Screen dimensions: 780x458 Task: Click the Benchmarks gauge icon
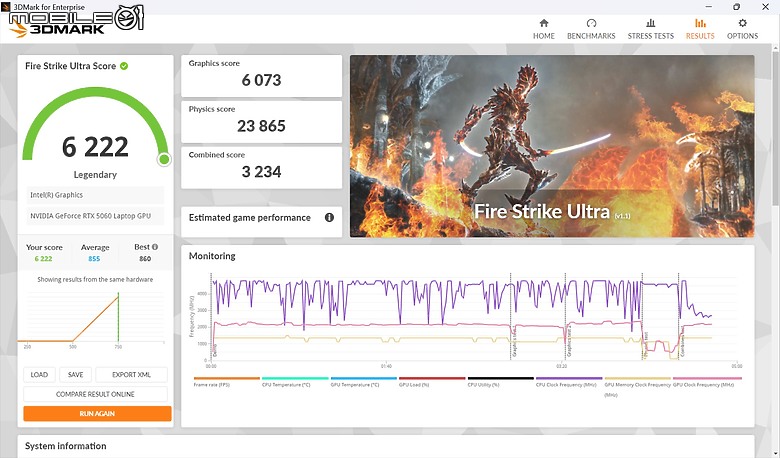pos(591,23)
